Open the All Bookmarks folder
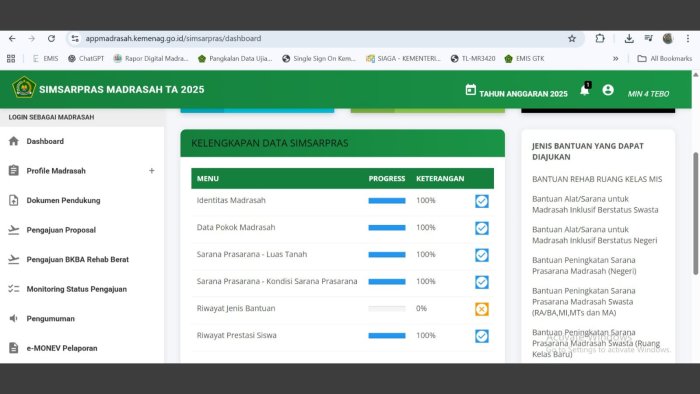Screen dimensions: 700x394 (665, 58)
